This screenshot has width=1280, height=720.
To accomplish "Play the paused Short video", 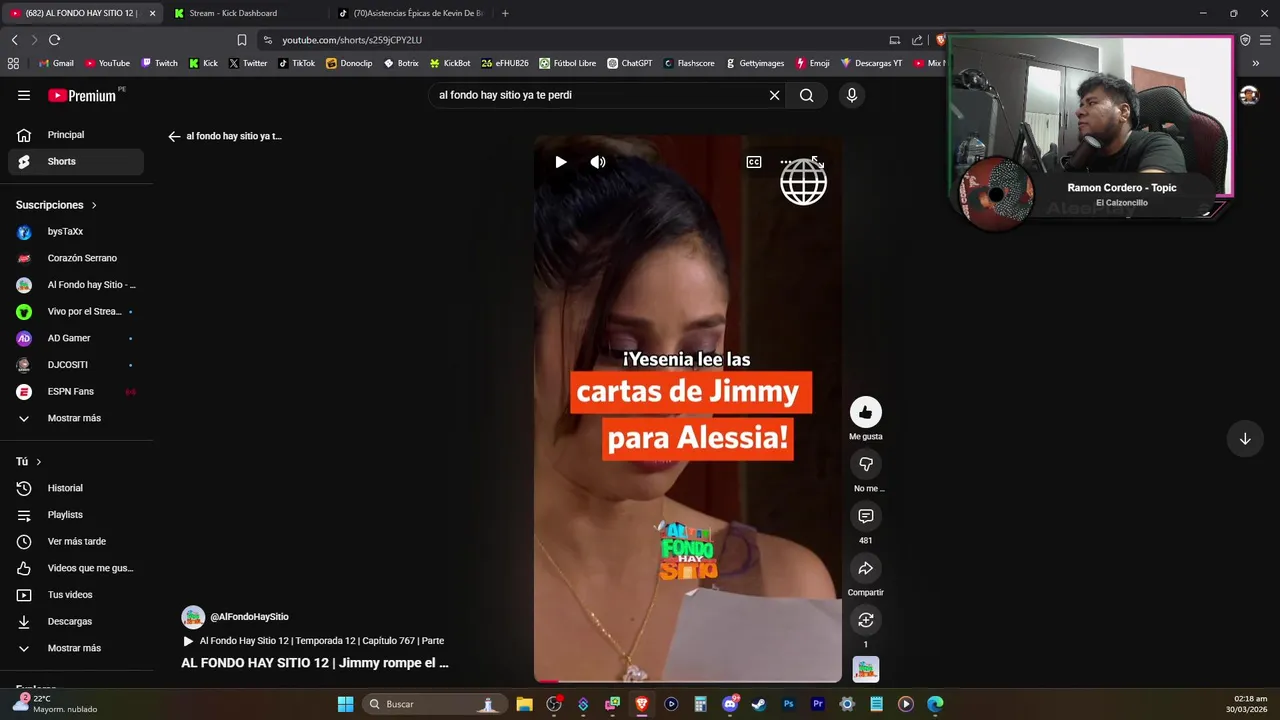I will [x=561, y=162].
